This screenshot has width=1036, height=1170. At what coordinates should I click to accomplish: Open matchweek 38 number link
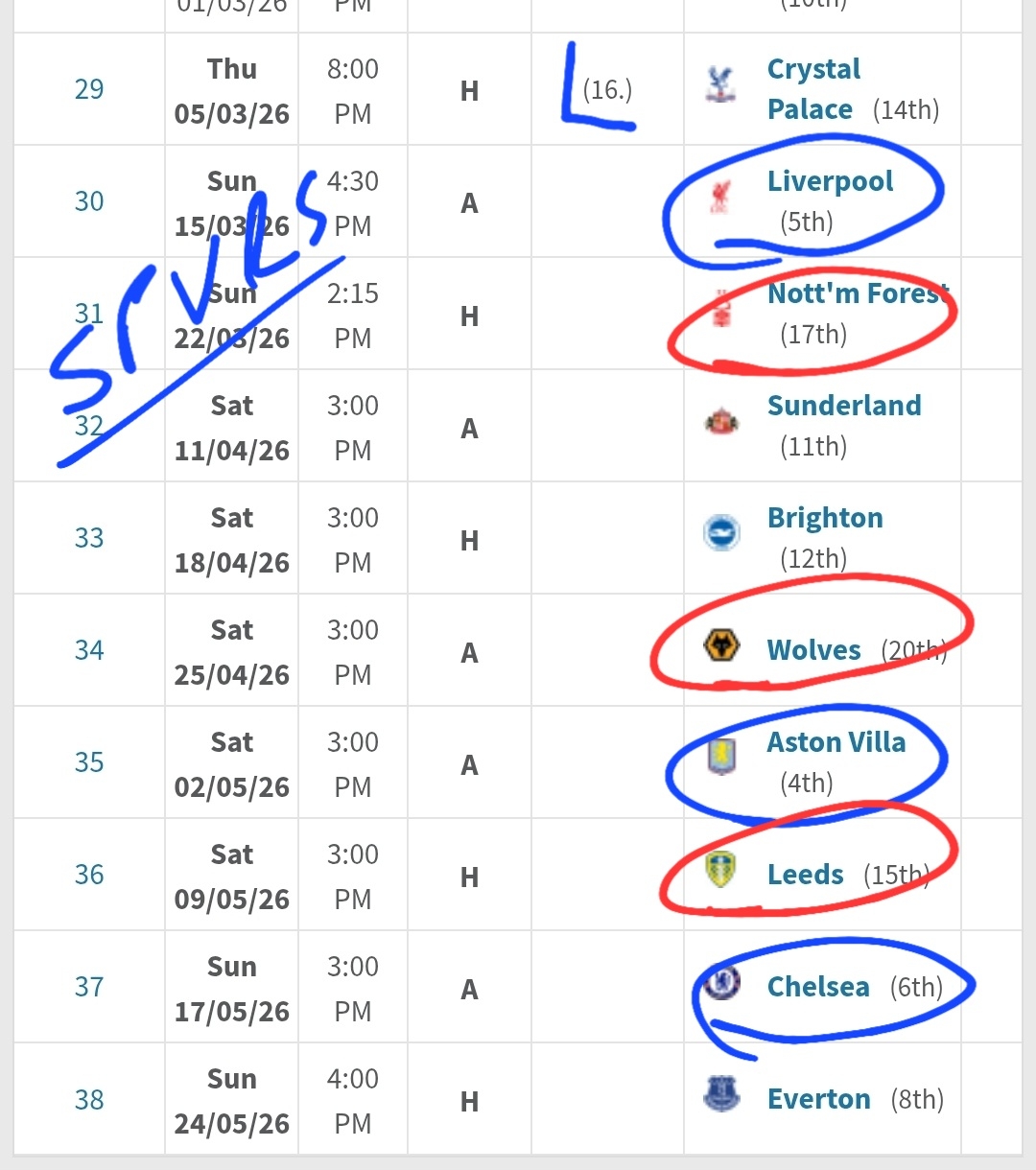[89, 1100]
